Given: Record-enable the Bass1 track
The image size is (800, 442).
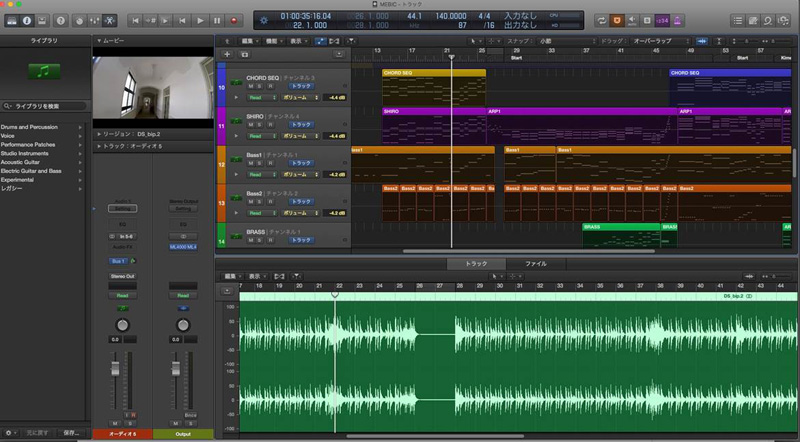Looking at the screenshot, I should [x=270, y=163].
